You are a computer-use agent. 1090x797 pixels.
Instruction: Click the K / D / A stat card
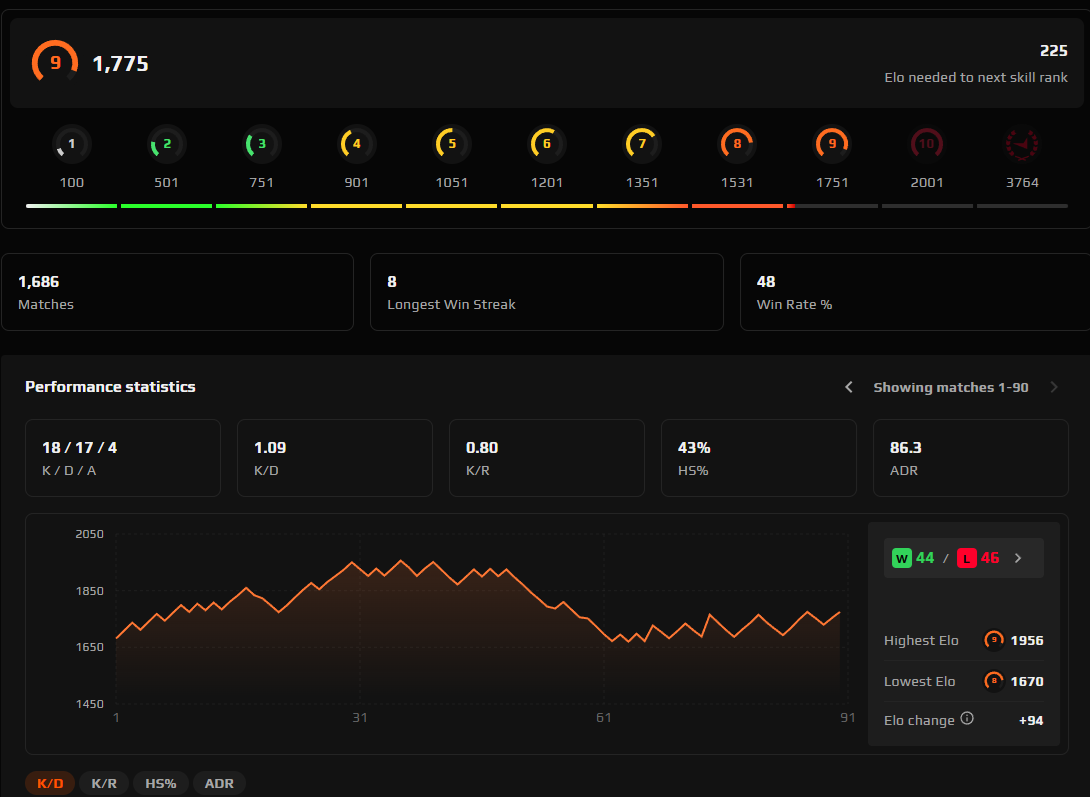coord(123,458)
